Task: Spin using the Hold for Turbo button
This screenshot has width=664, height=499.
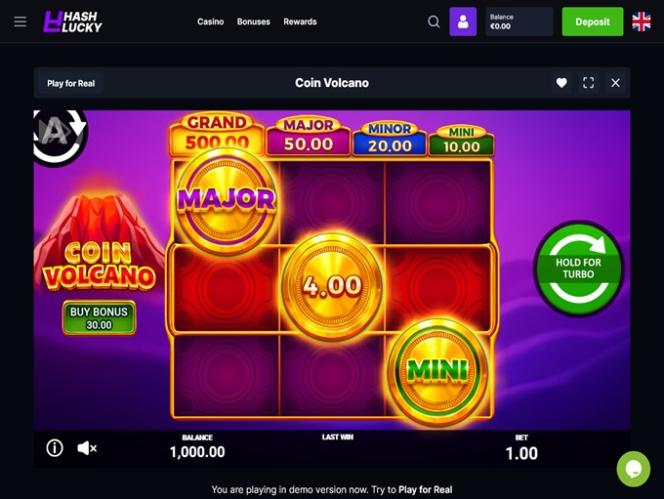Action: click(x=578, y=268)
